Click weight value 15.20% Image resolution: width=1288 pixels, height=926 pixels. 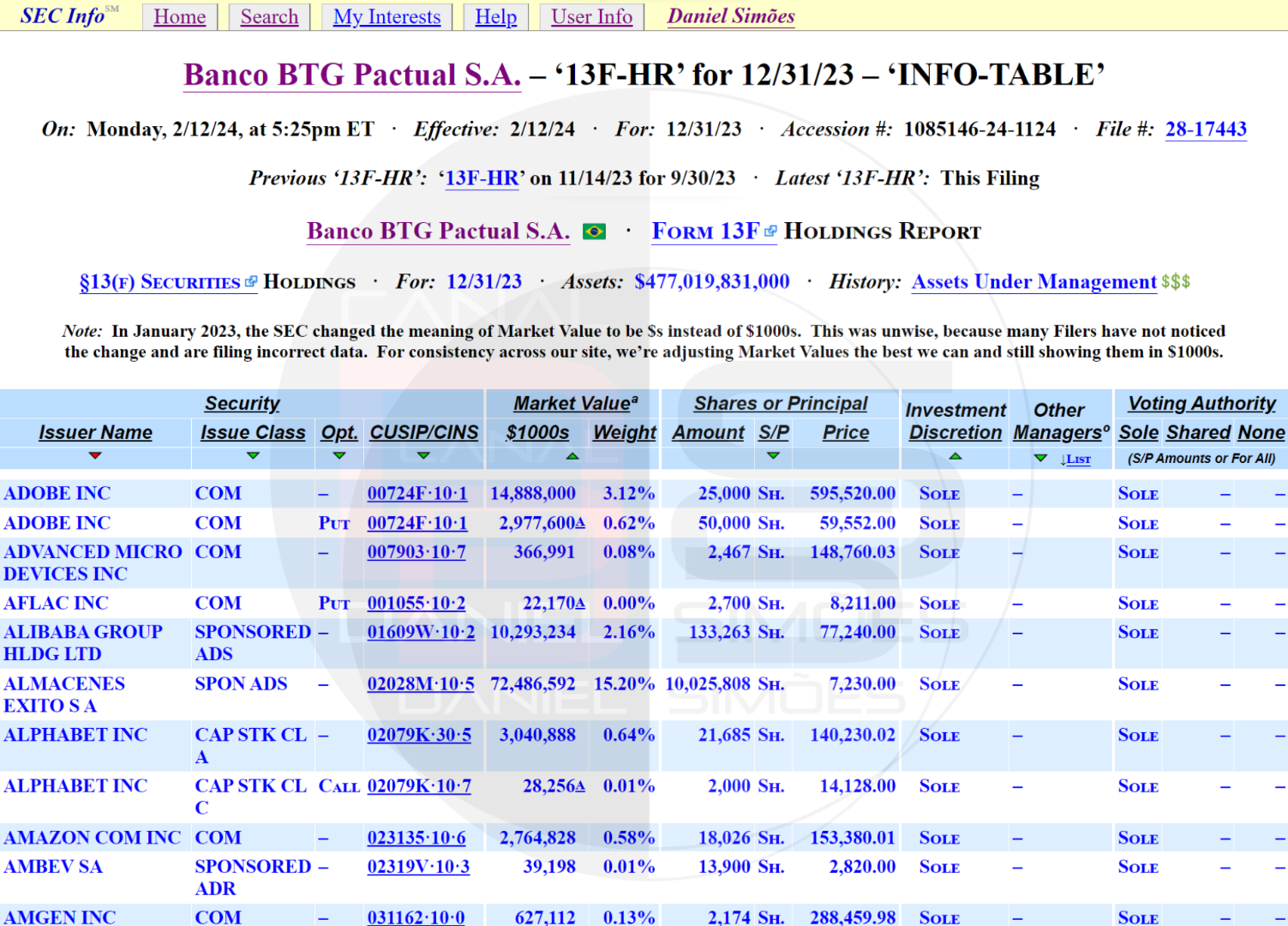[625, 684]
